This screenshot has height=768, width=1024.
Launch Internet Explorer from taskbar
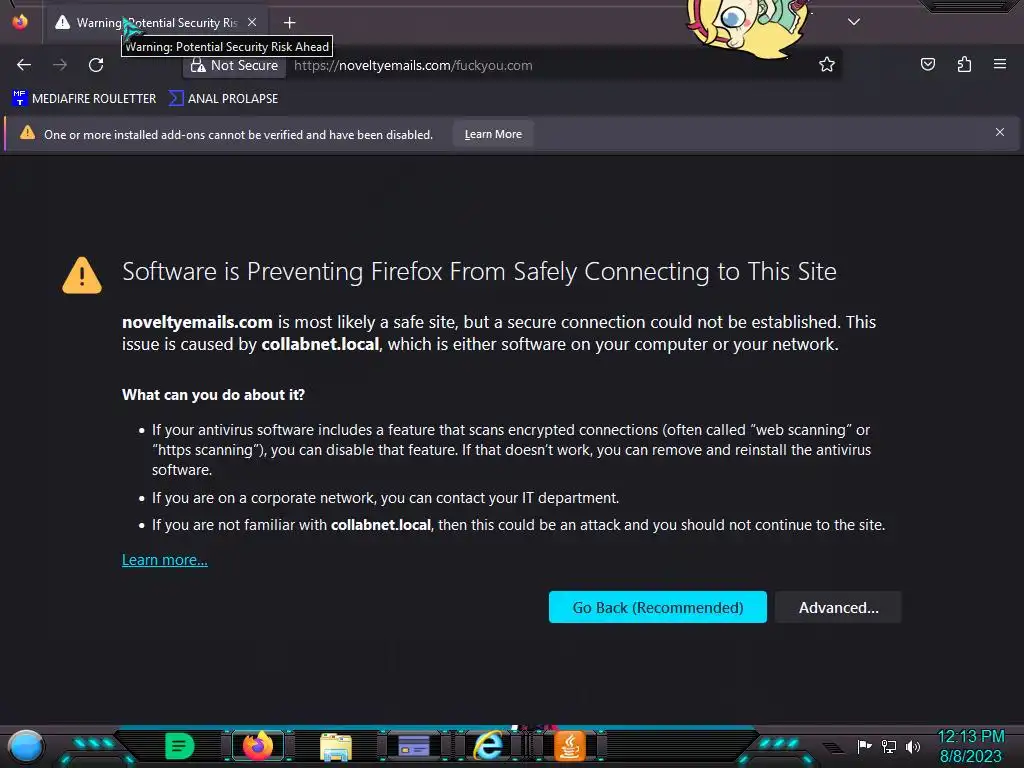(x=488, y=745)
